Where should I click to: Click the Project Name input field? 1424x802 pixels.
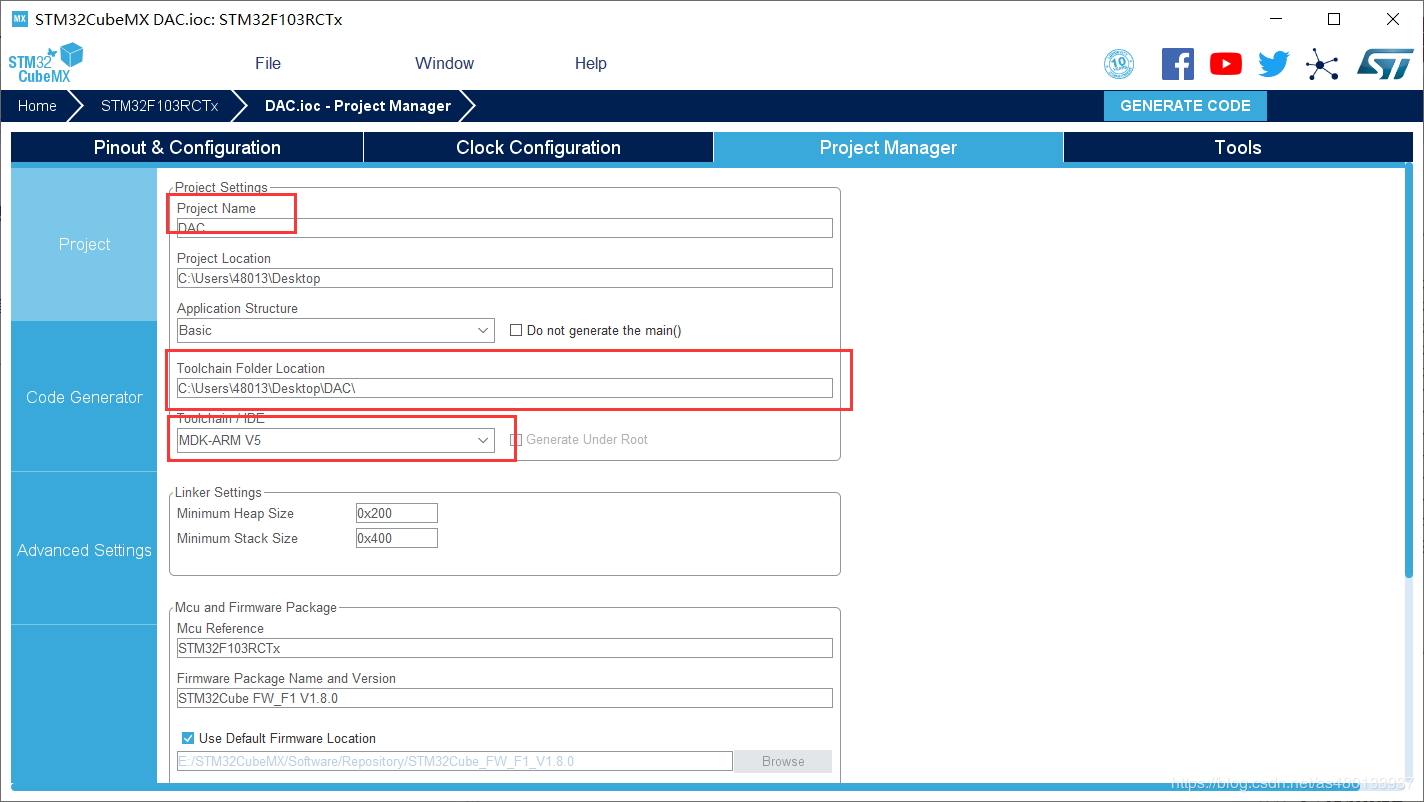click(x=505, y=228)
